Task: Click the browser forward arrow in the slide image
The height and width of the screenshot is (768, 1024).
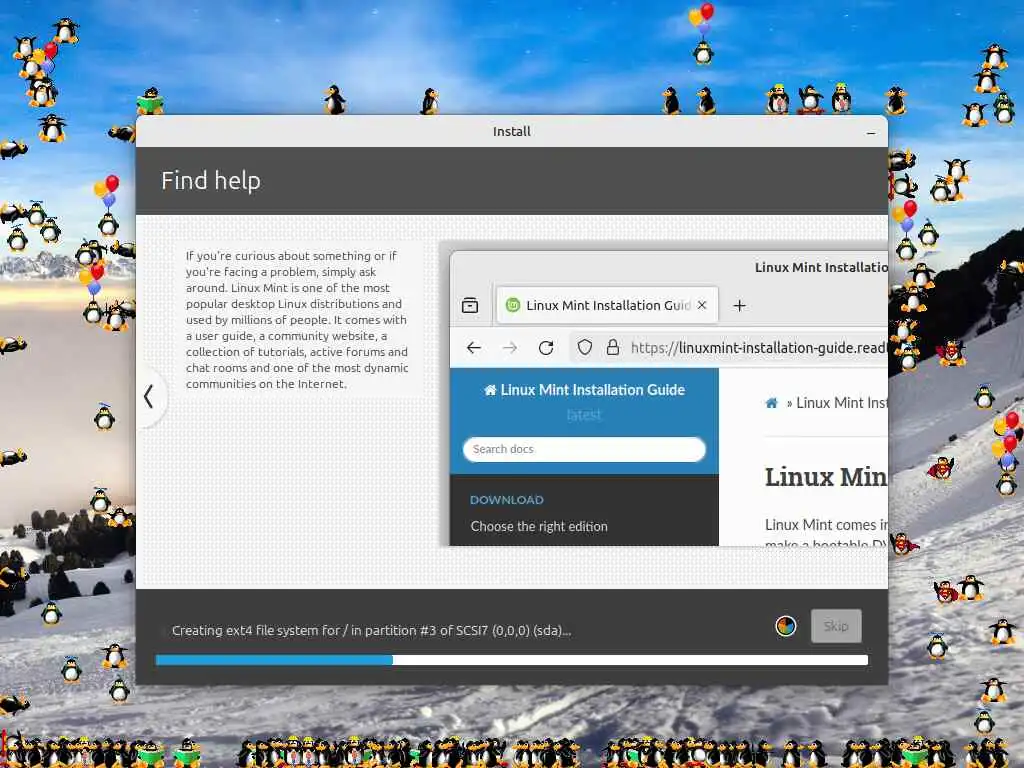Action: (510, 348)
